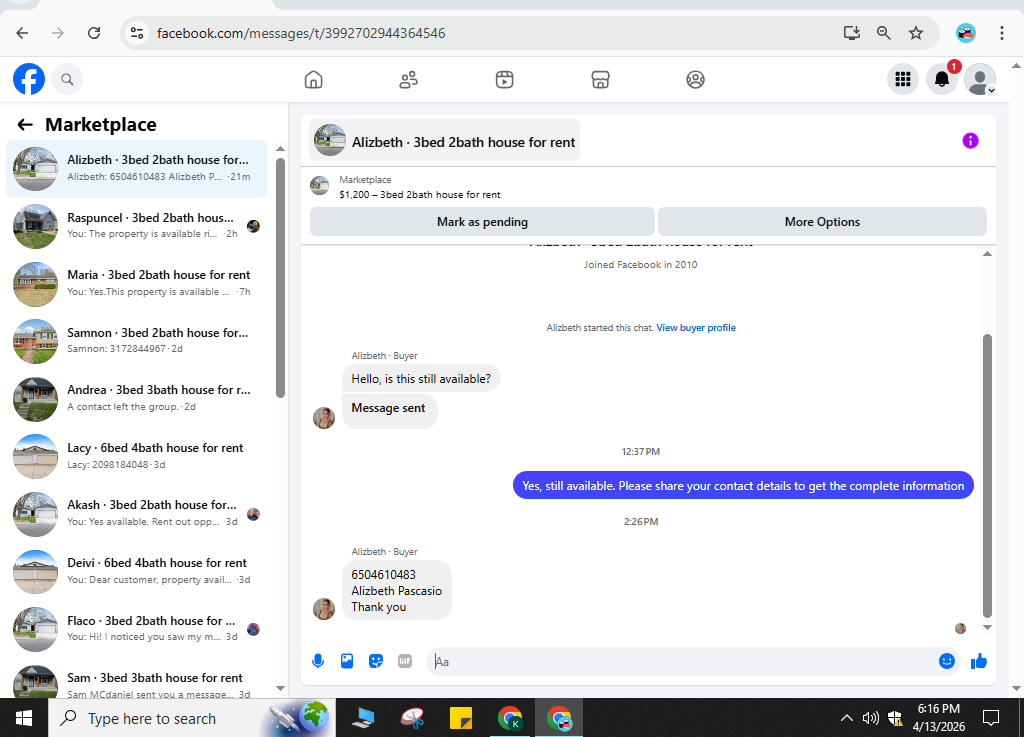This screenshot has height=737, width=1024.
Task: Click the Facebook logo
Action: click(x=29, y=79)
